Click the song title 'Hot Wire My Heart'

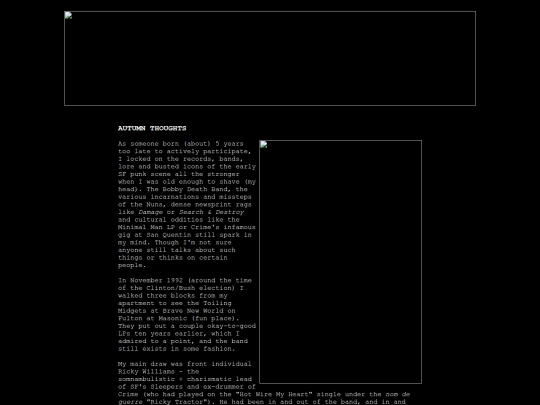click(x=273, y=394)
